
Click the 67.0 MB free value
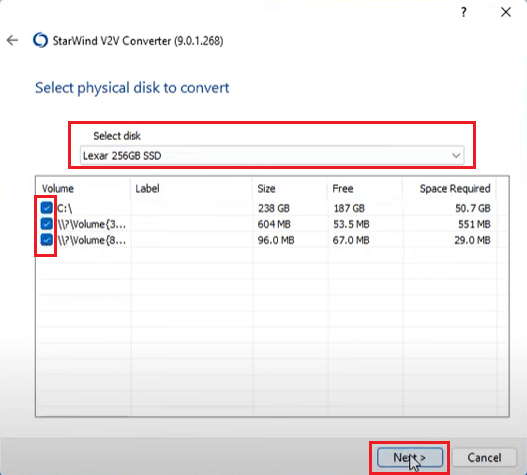[351, 240]
